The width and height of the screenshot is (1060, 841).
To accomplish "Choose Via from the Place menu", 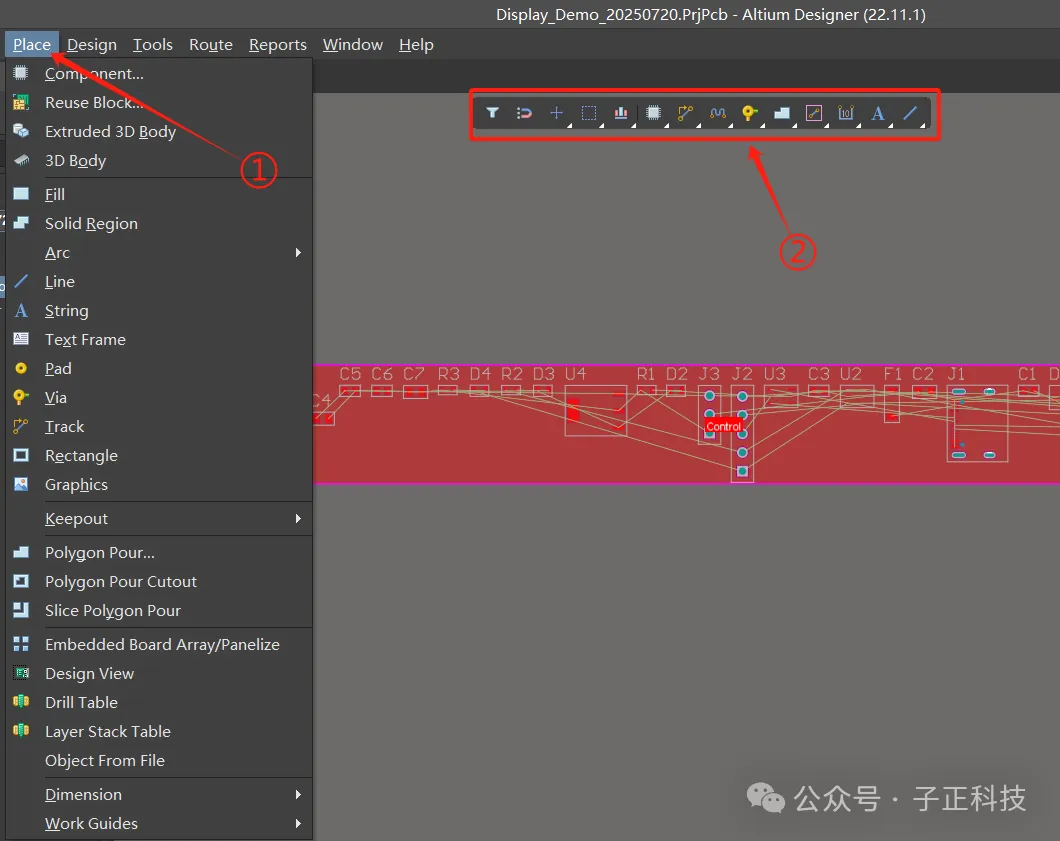I will (x=159, y=398).
